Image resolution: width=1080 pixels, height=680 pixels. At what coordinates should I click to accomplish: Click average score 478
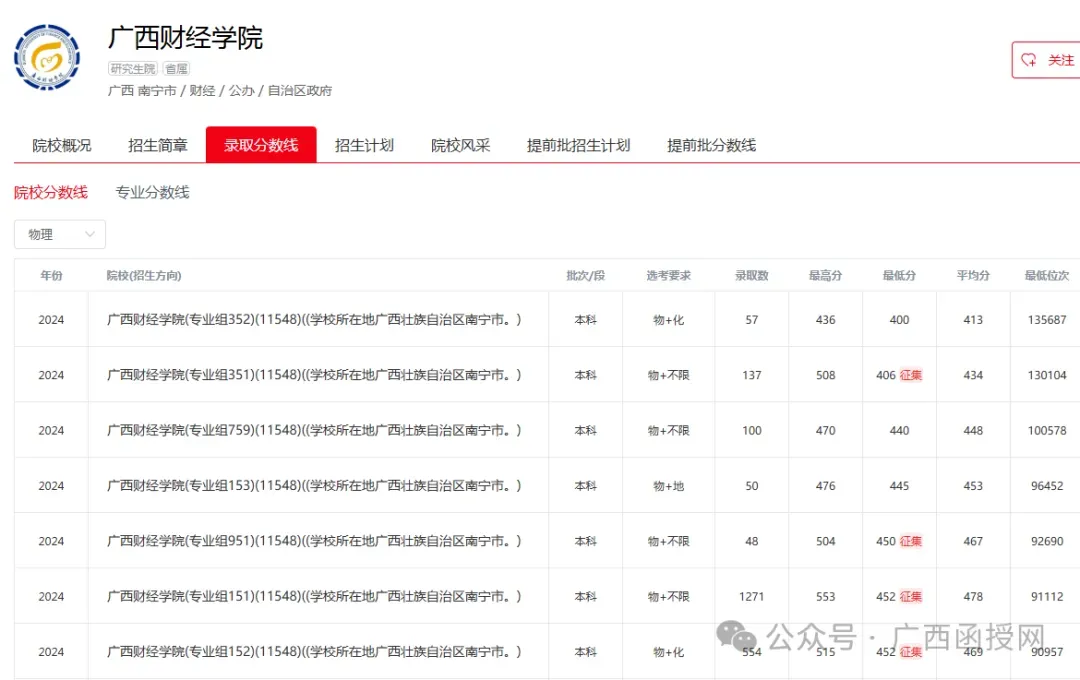point(973,597)
